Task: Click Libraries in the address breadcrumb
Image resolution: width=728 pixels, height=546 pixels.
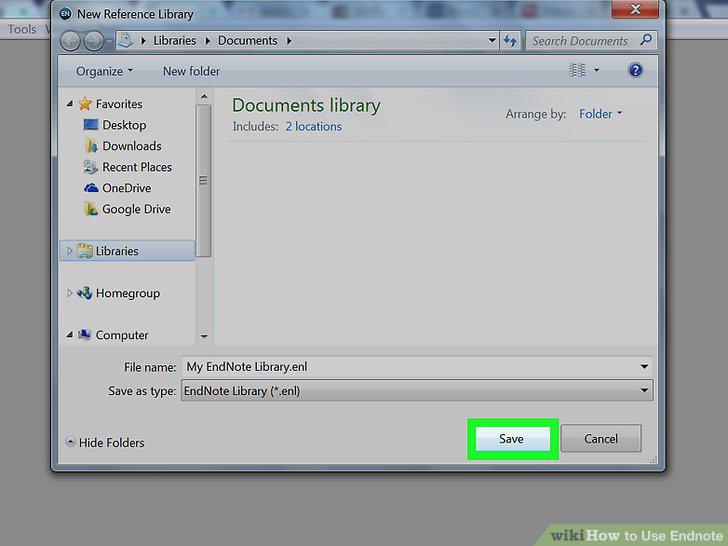Action: (175, 41)
